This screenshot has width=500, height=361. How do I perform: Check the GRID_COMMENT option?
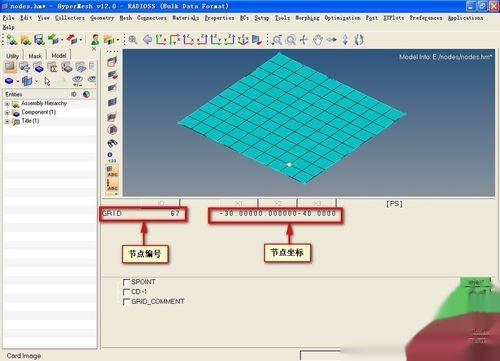click(126, 302)
